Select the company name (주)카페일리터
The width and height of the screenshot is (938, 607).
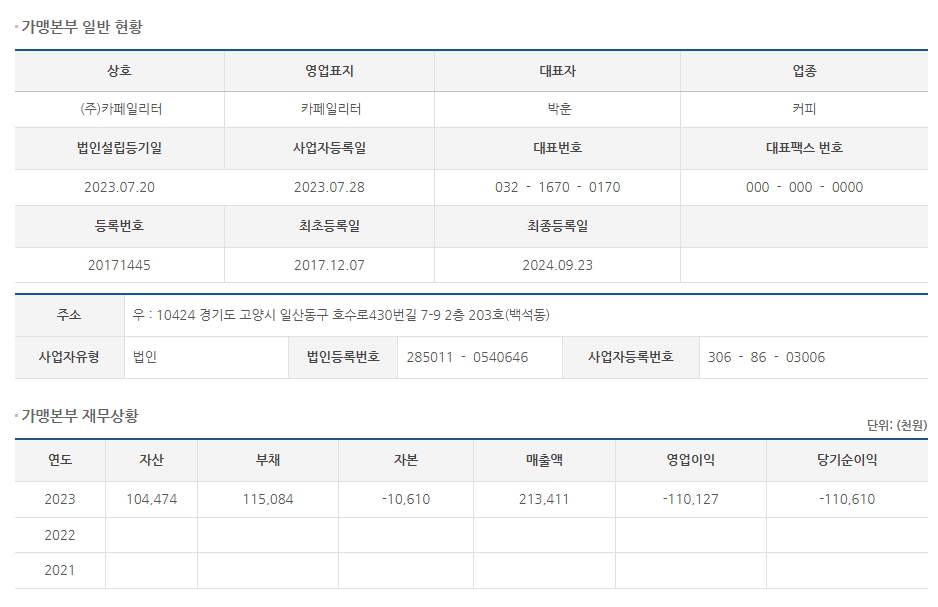pyautogui.click(x=121, y=109)
